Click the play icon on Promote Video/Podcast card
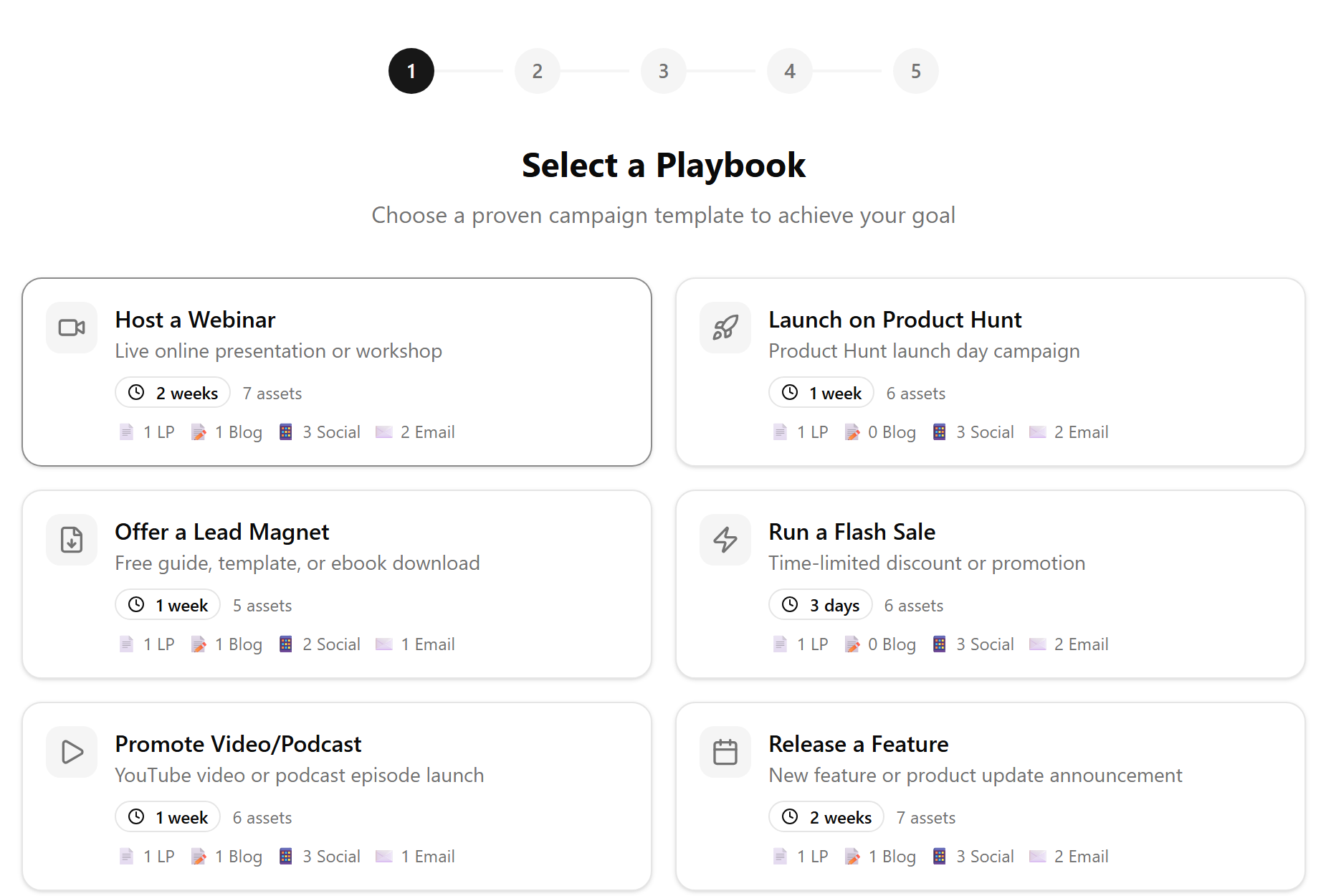This screenshot has height=896, width=1326. click(72, 752)
